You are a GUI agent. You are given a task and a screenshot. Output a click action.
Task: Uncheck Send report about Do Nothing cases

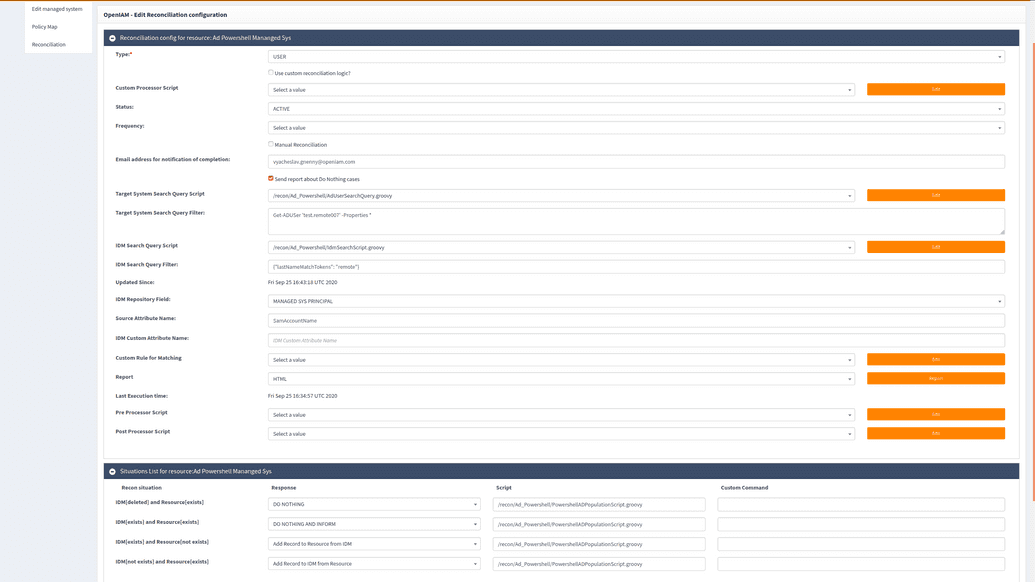[x=270, y=179]
